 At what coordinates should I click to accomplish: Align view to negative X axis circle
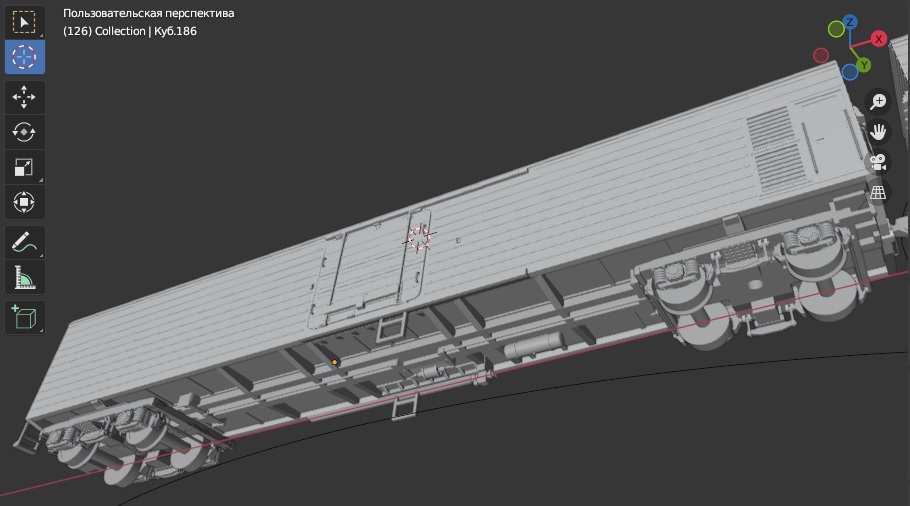(x=821, y=55)
